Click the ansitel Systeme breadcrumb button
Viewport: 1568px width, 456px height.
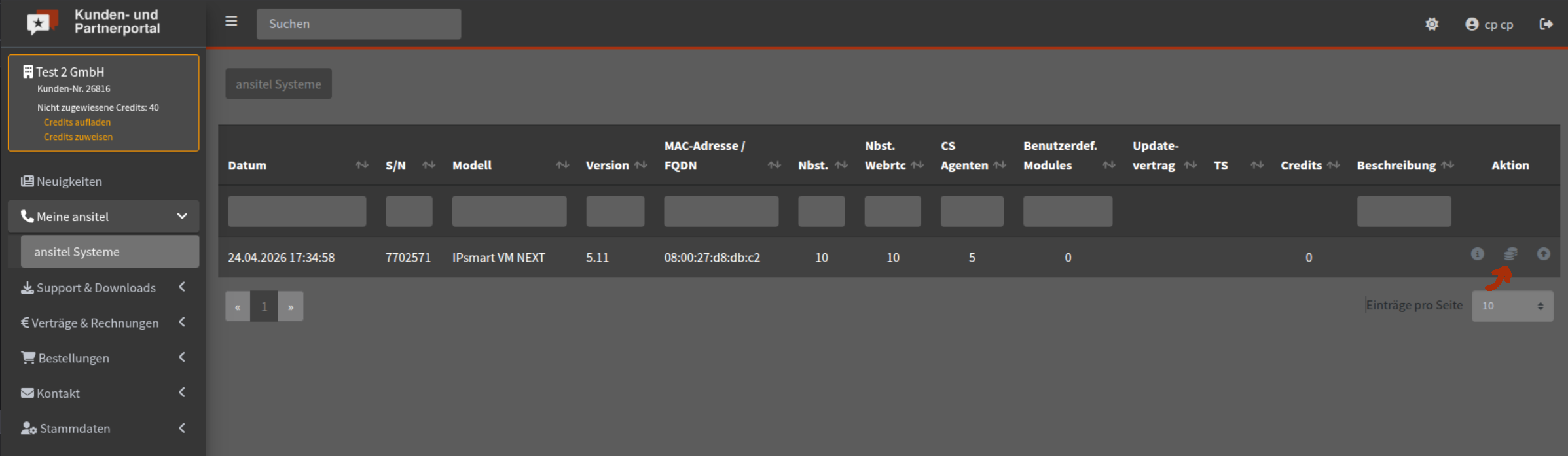(x=278, y=84)
